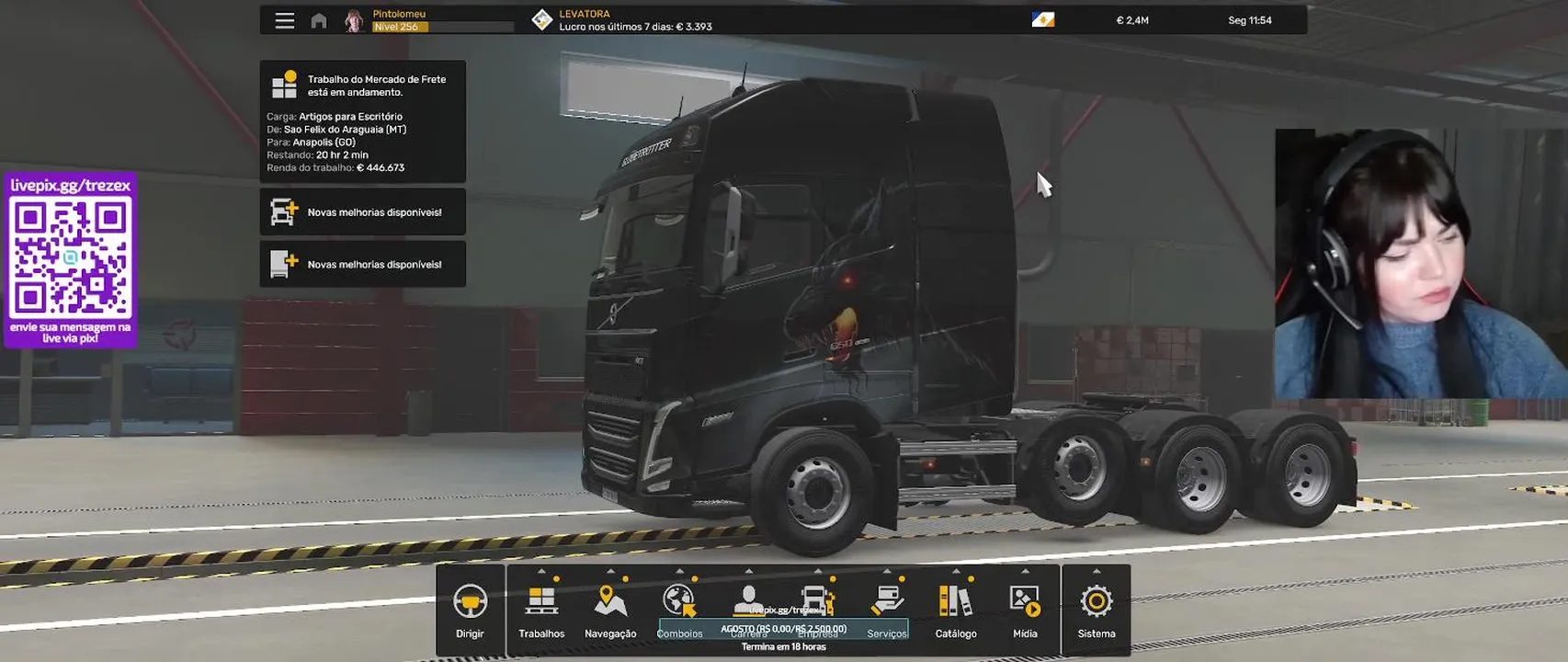The width and height of the screenshot is (1568, 662).
Task: Click the Seg 11:54 game clock
Action: click(x=1250, y=20)
